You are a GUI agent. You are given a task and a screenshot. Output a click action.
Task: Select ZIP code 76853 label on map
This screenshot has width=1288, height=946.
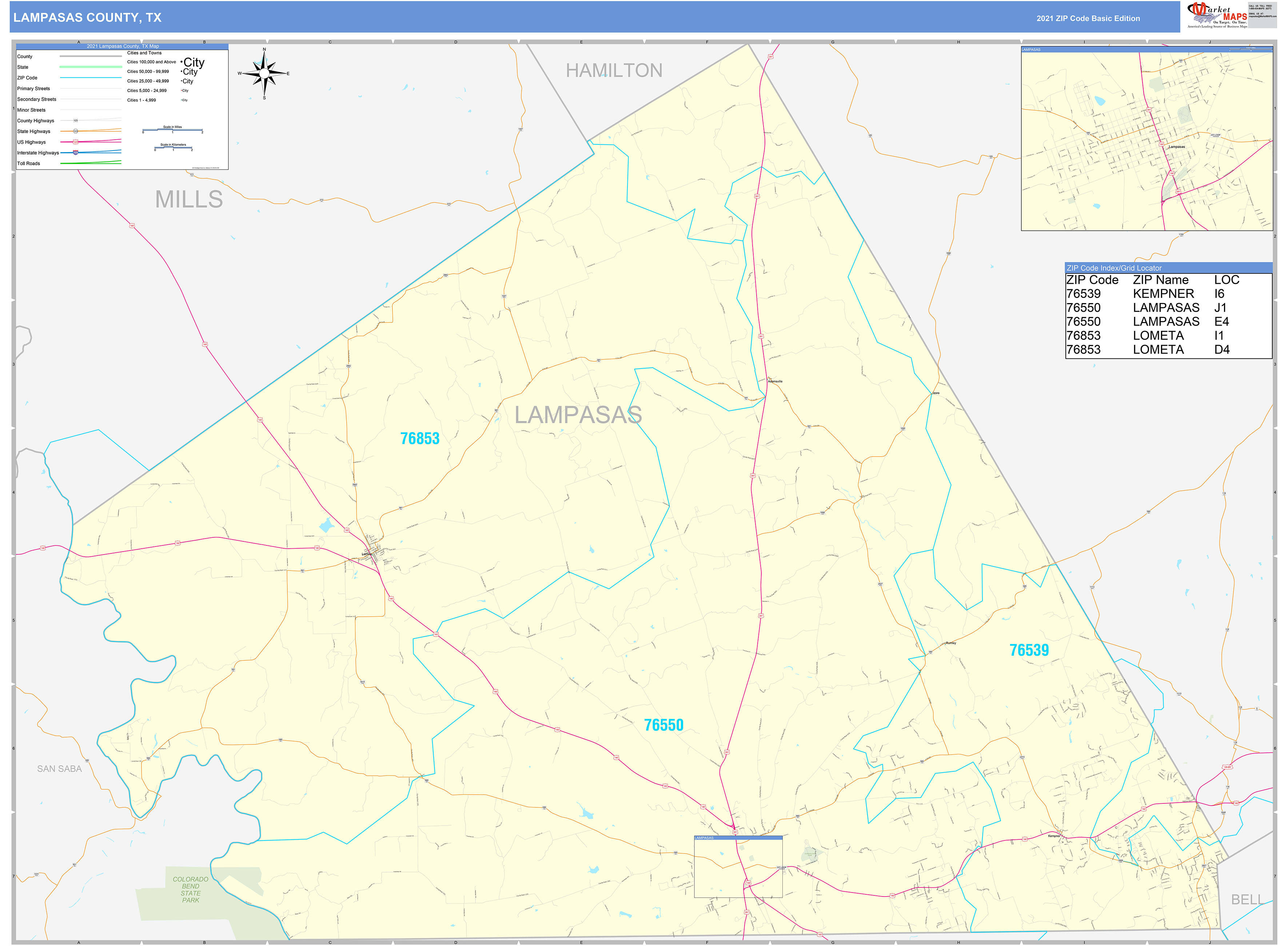point(420,439)
